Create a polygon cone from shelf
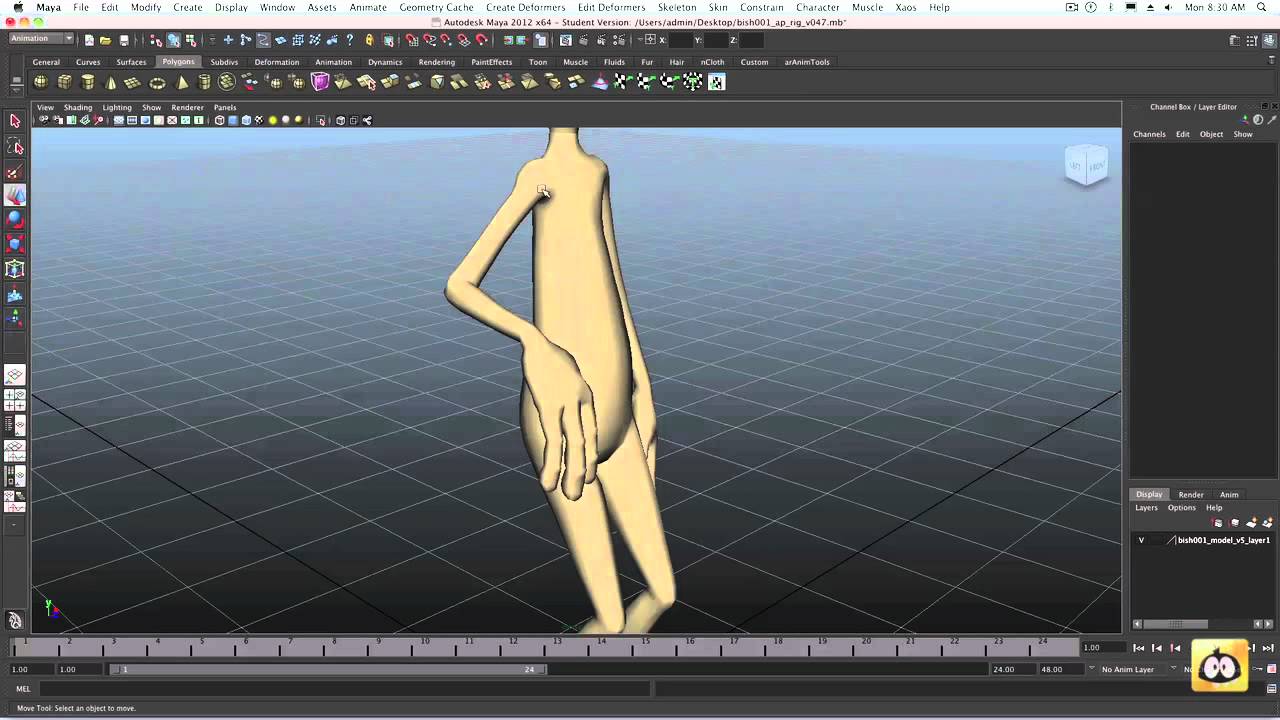Image resolution: width=1280 pixels, height=720 pixels. [x=111, y=82]
